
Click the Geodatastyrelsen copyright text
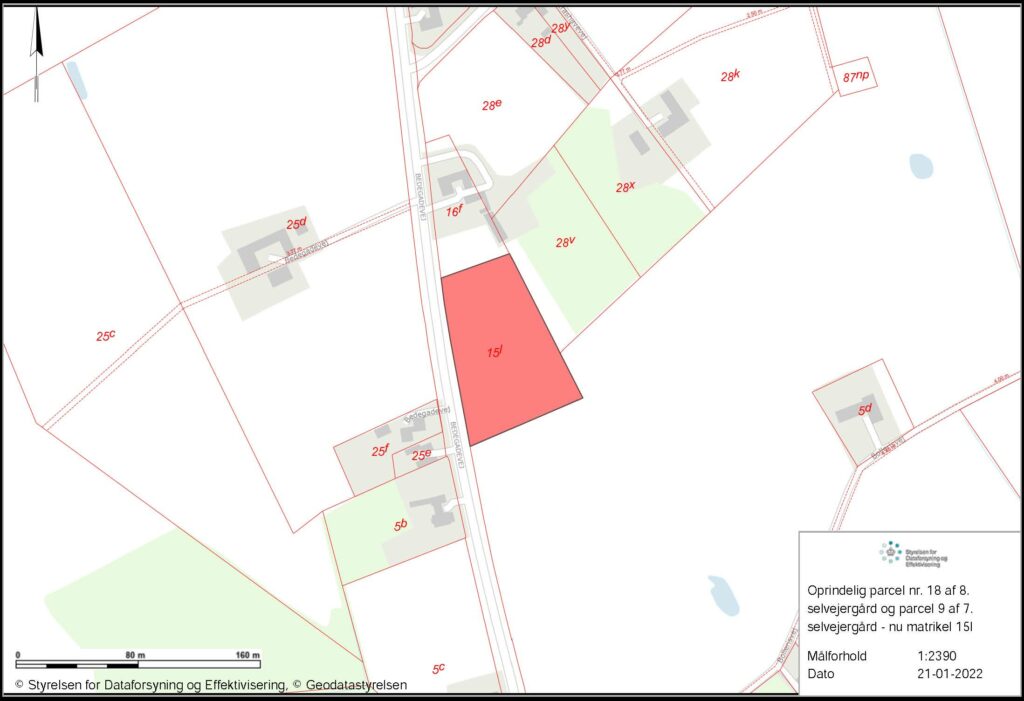point(349,685)
